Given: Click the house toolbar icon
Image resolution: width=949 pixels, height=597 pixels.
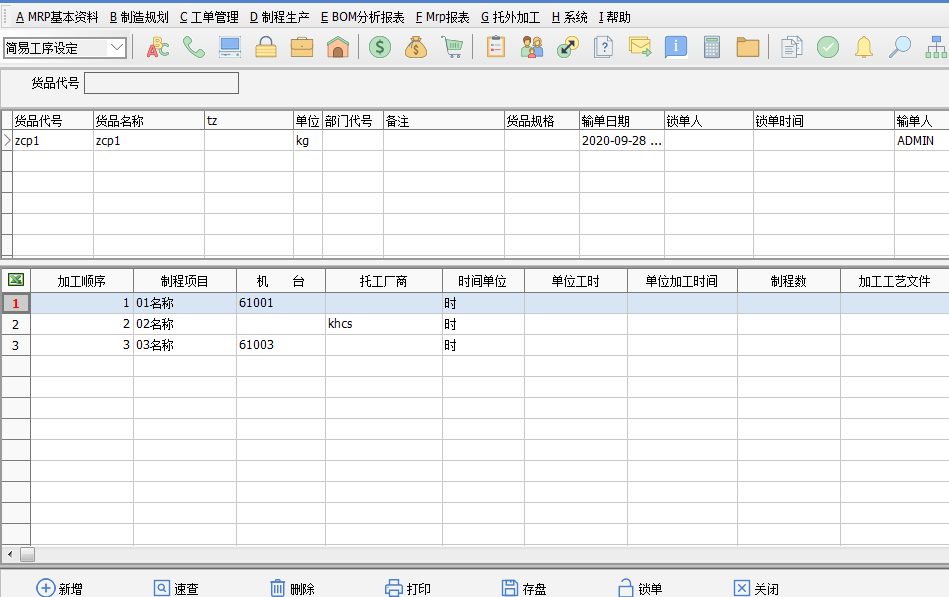Looking at the screenshot, I should tap(338, 47).
